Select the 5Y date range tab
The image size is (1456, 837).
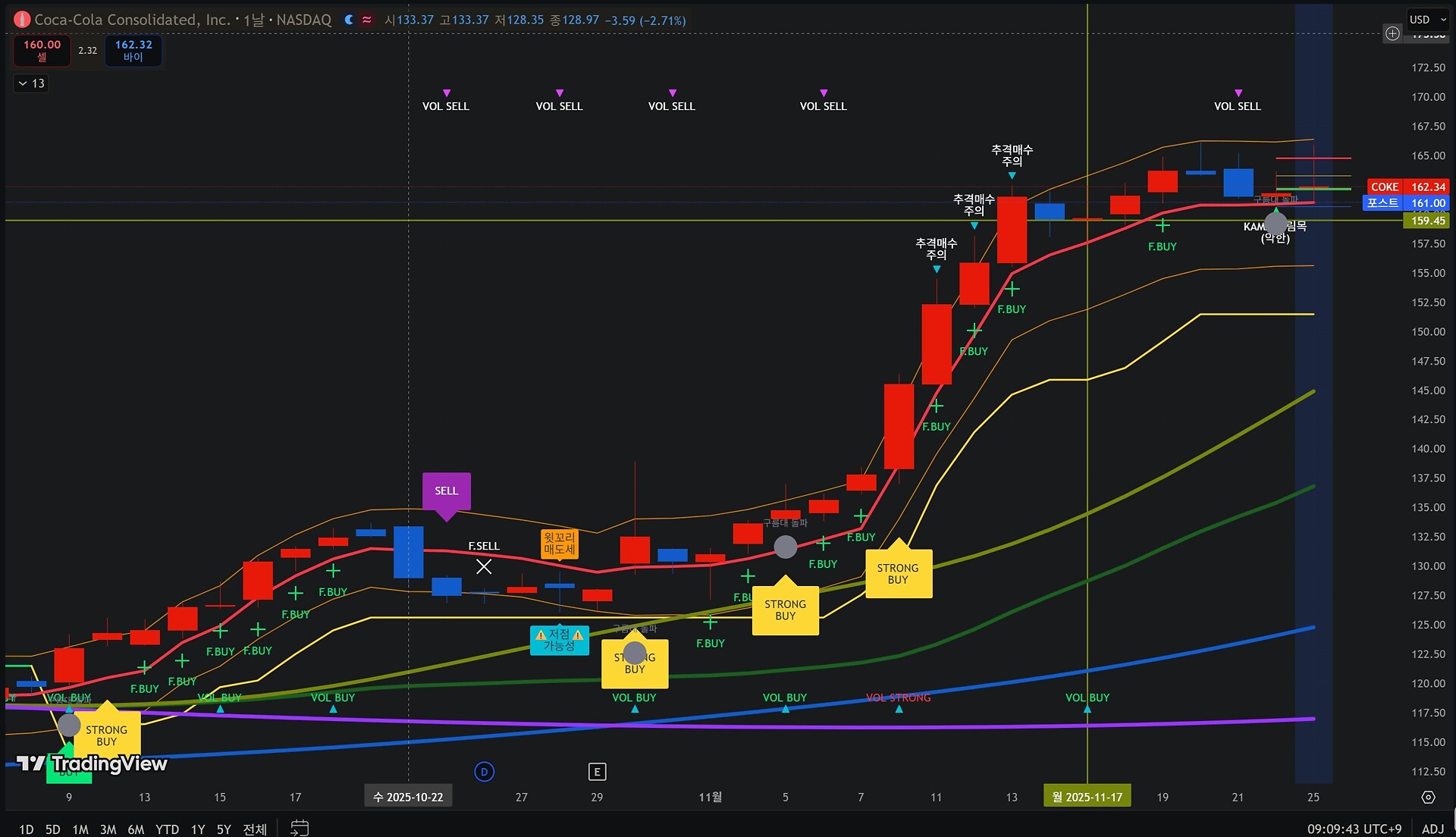pos(224,829)
